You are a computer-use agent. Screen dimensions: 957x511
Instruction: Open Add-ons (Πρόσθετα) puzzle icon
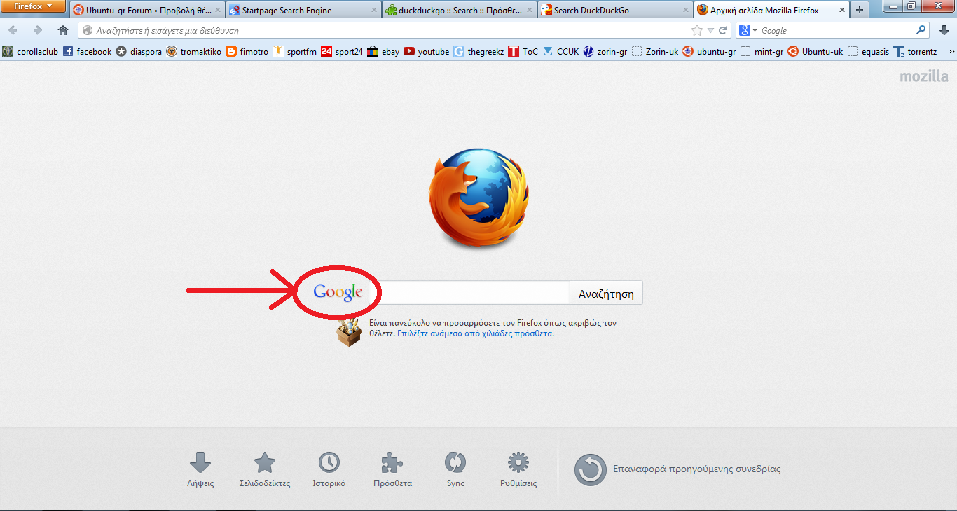click(392, 463)
